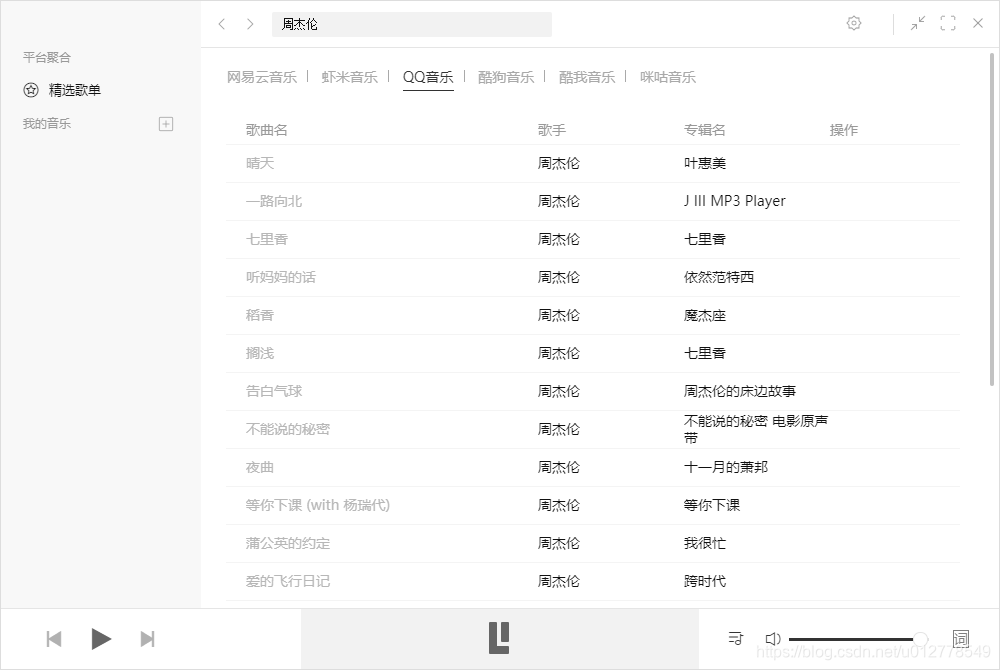Screen dimensions: 1000x670
Task: Click the 等你下课 album name
Action: click(712, 505)
